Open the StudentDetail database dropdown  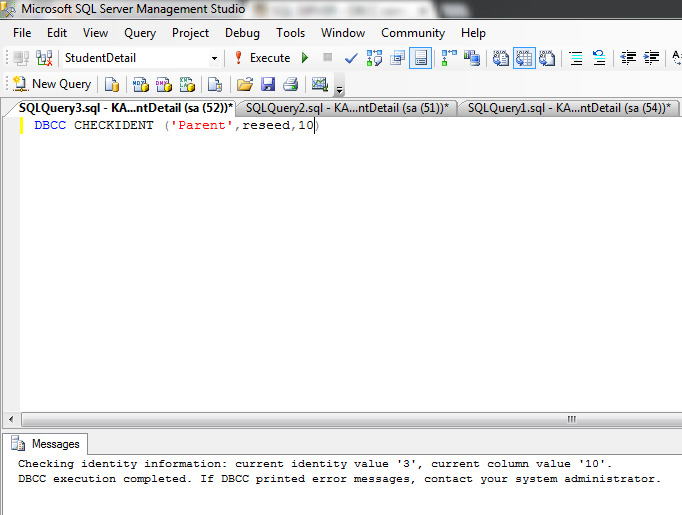(214, 58)
